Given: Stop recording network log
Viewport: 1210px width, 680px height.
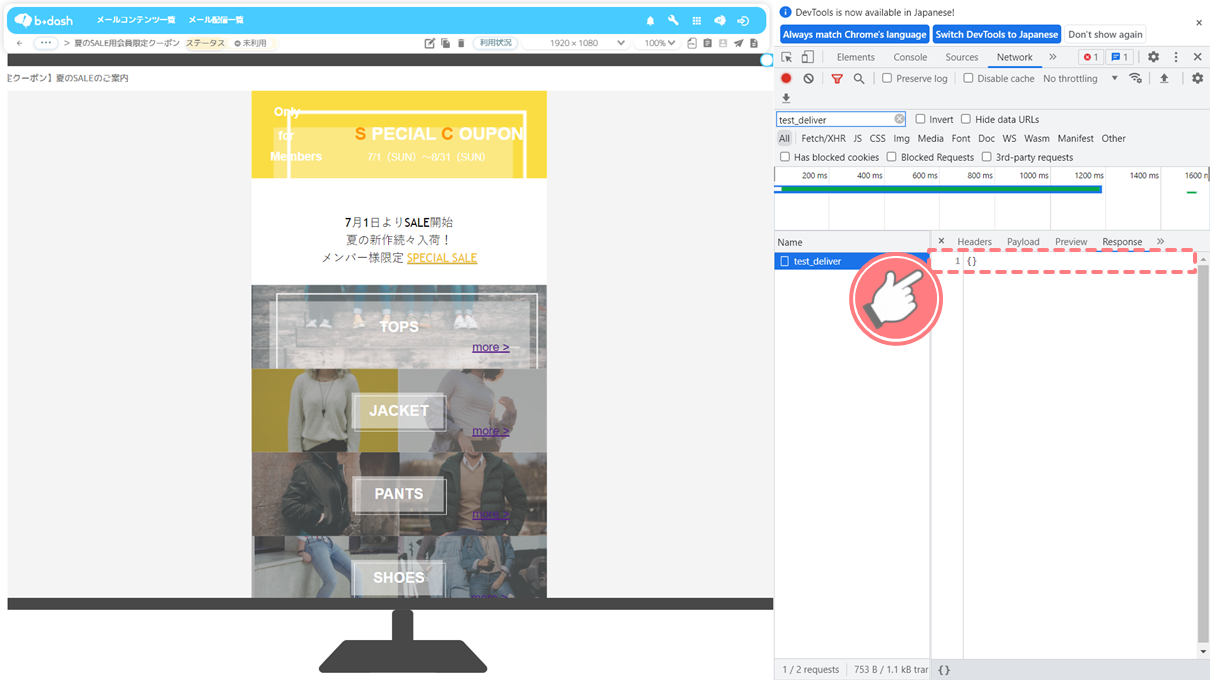Looking at the screenshot, I should tap(786, 78).
